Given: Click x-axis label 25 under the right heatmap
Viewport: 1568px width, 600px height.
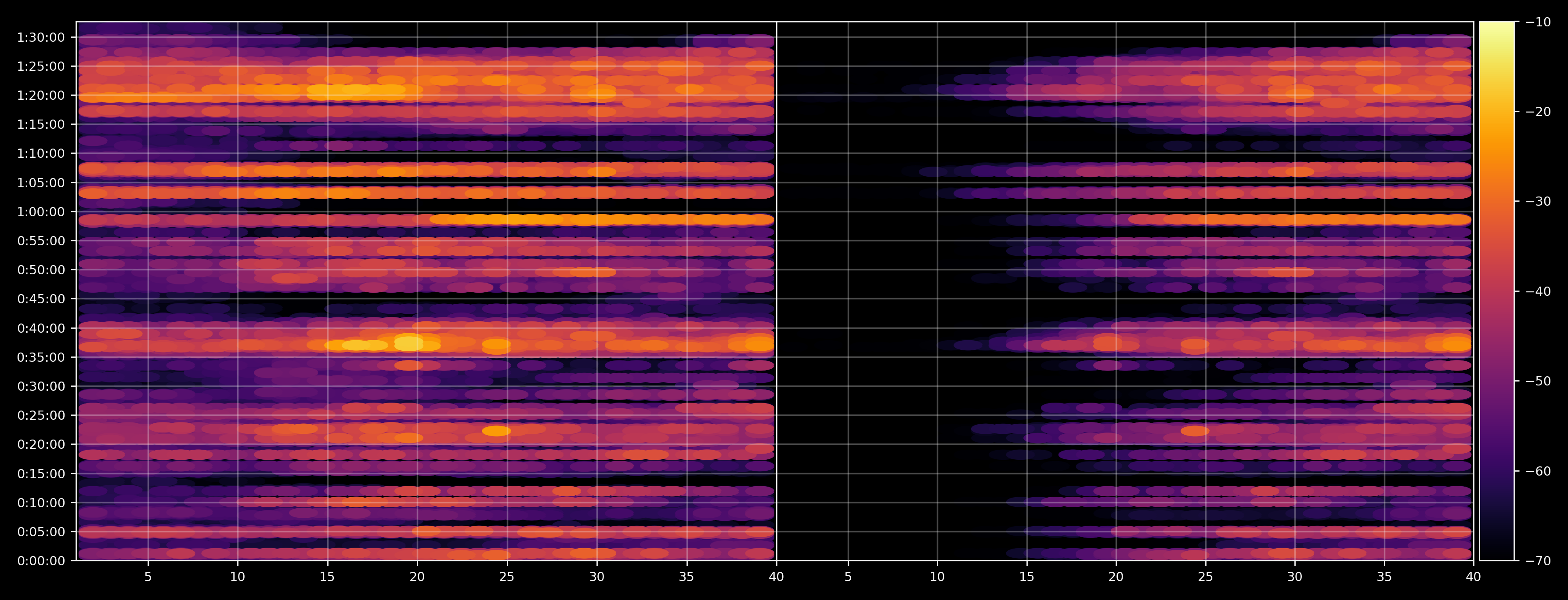Looking at the screenshot, I should click(x=1205, y=577).
